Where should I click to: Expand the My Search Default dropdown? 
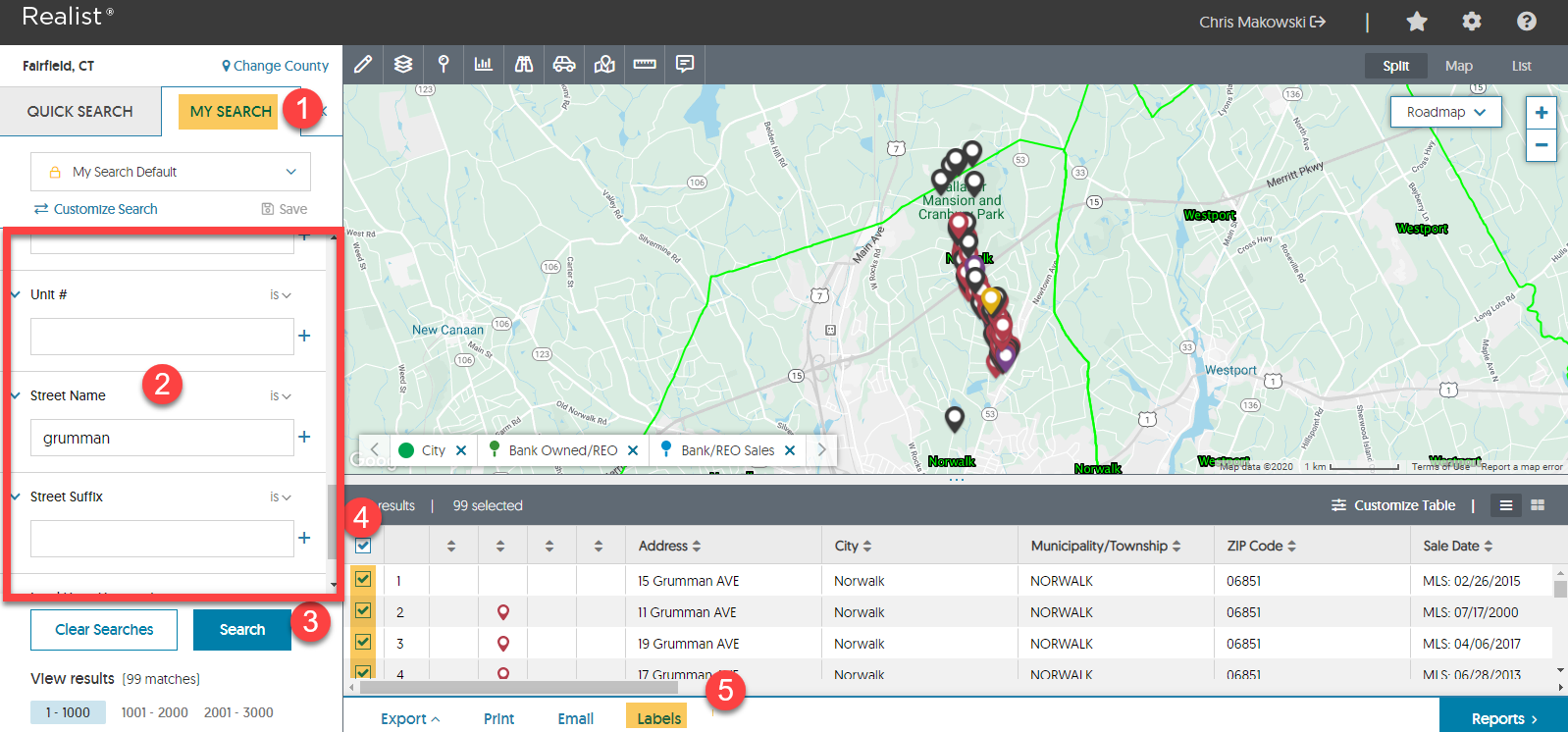click(171, 172)
